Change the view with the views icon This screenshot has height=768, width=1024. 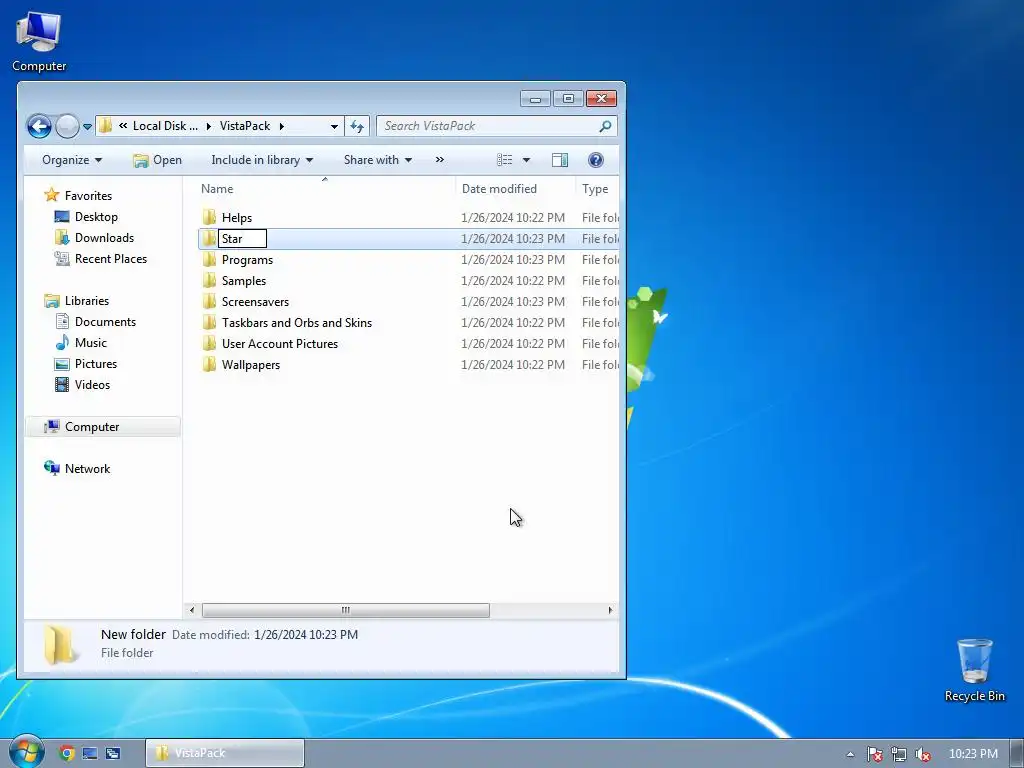click(x=505, y=160)
